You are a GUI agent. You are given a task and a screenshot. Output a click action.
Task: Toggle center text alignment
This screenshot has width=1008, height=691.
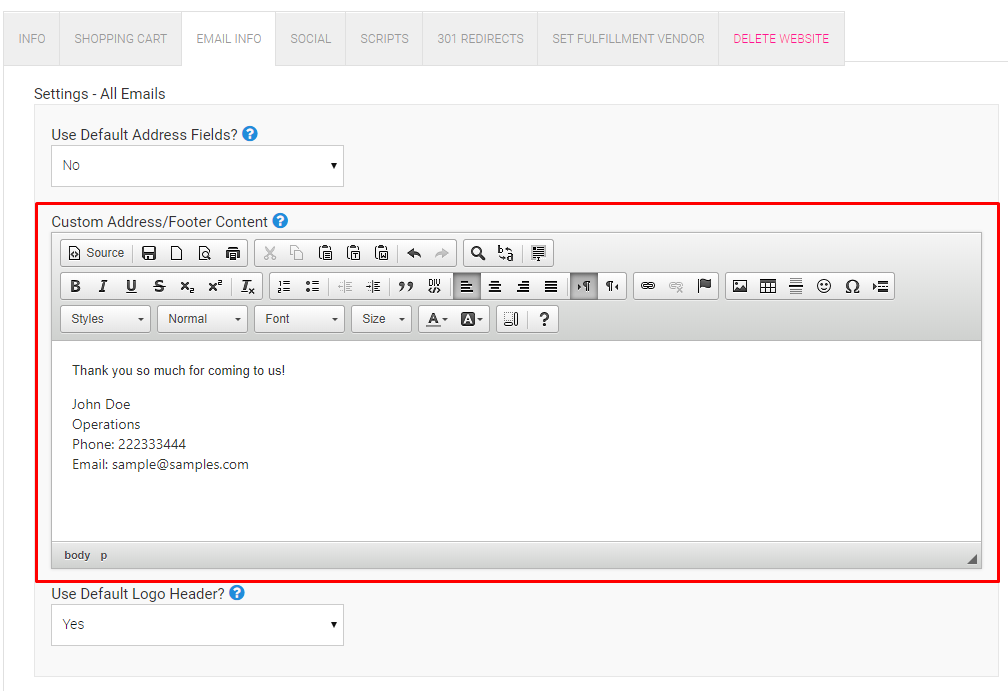tap(494, 287)
